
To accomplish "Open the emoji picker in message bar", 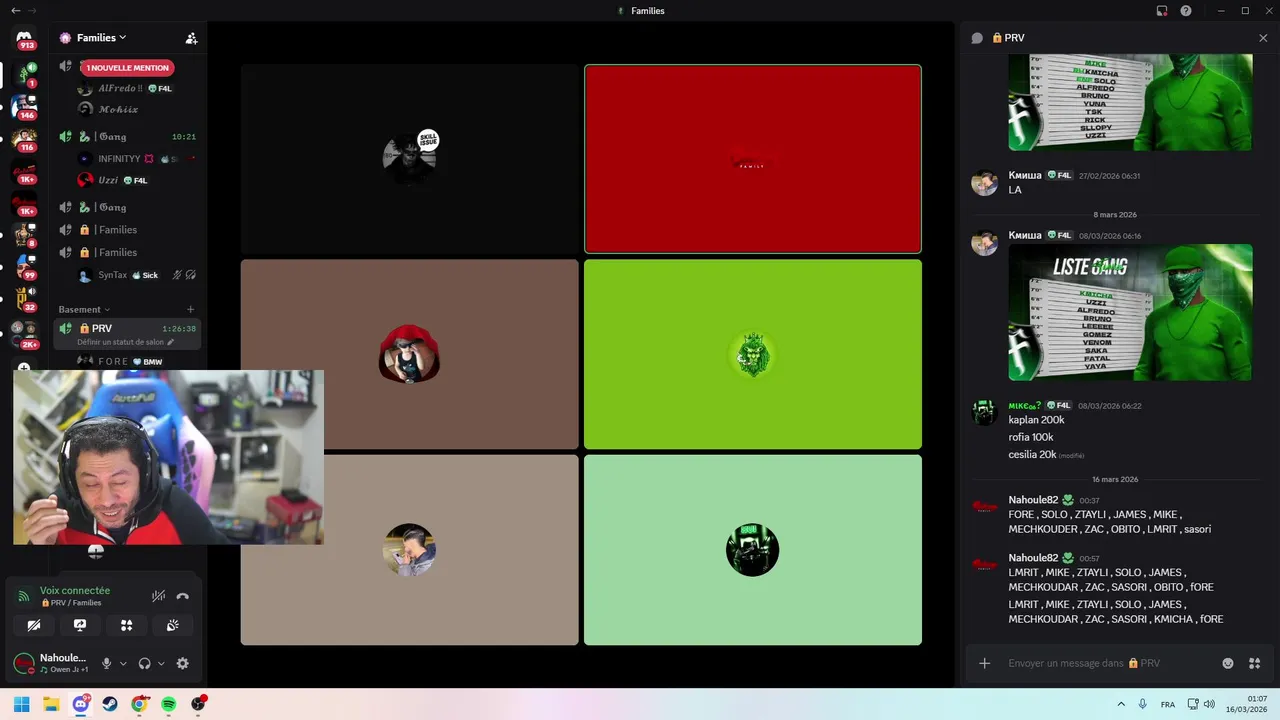I will pyautogui.click(x=1228, y=663).
